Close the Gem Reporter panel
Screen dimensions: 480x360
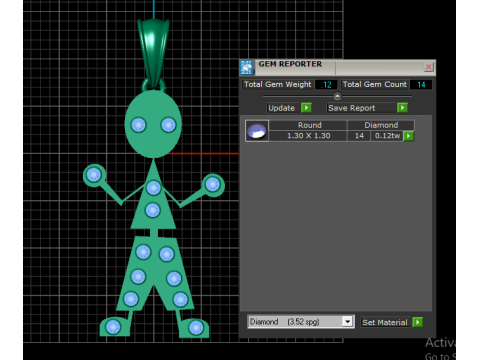point(428,67)
